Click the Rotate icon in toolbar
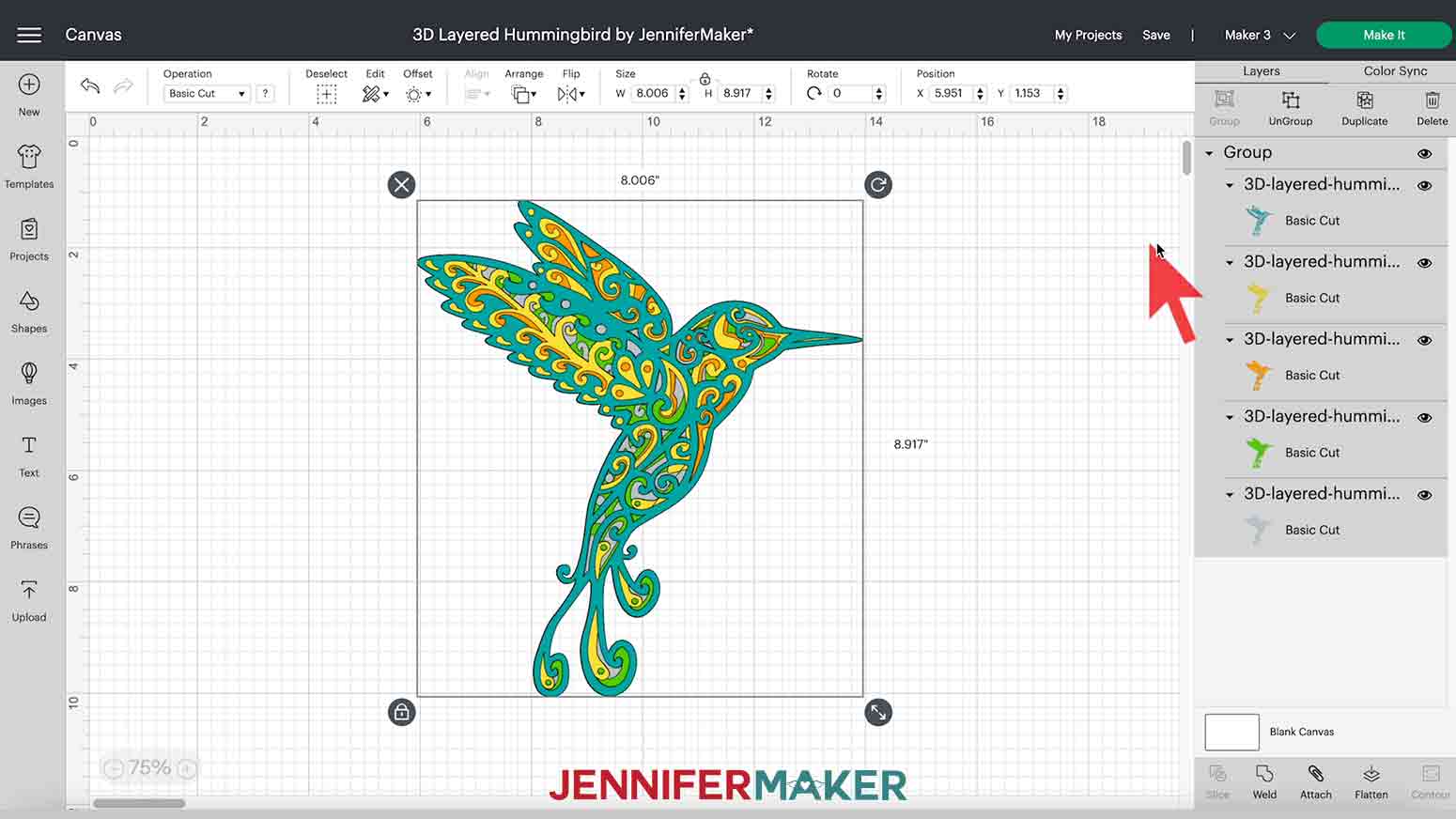Screen dimensions: 1456x819 tap(813, 93)
